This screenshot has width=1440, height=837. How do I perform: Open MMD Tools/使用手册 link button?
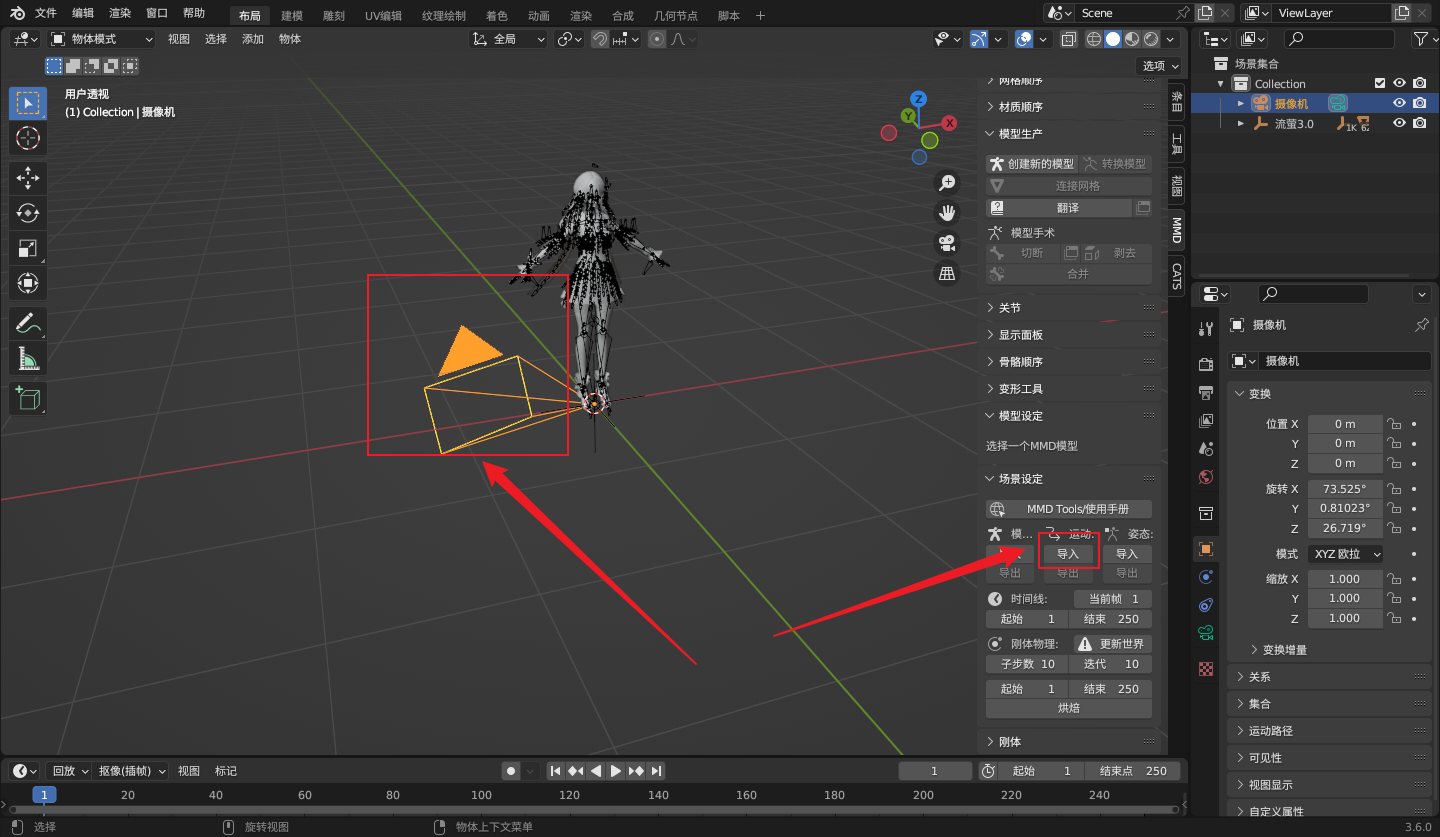[x=1069, y=509]
